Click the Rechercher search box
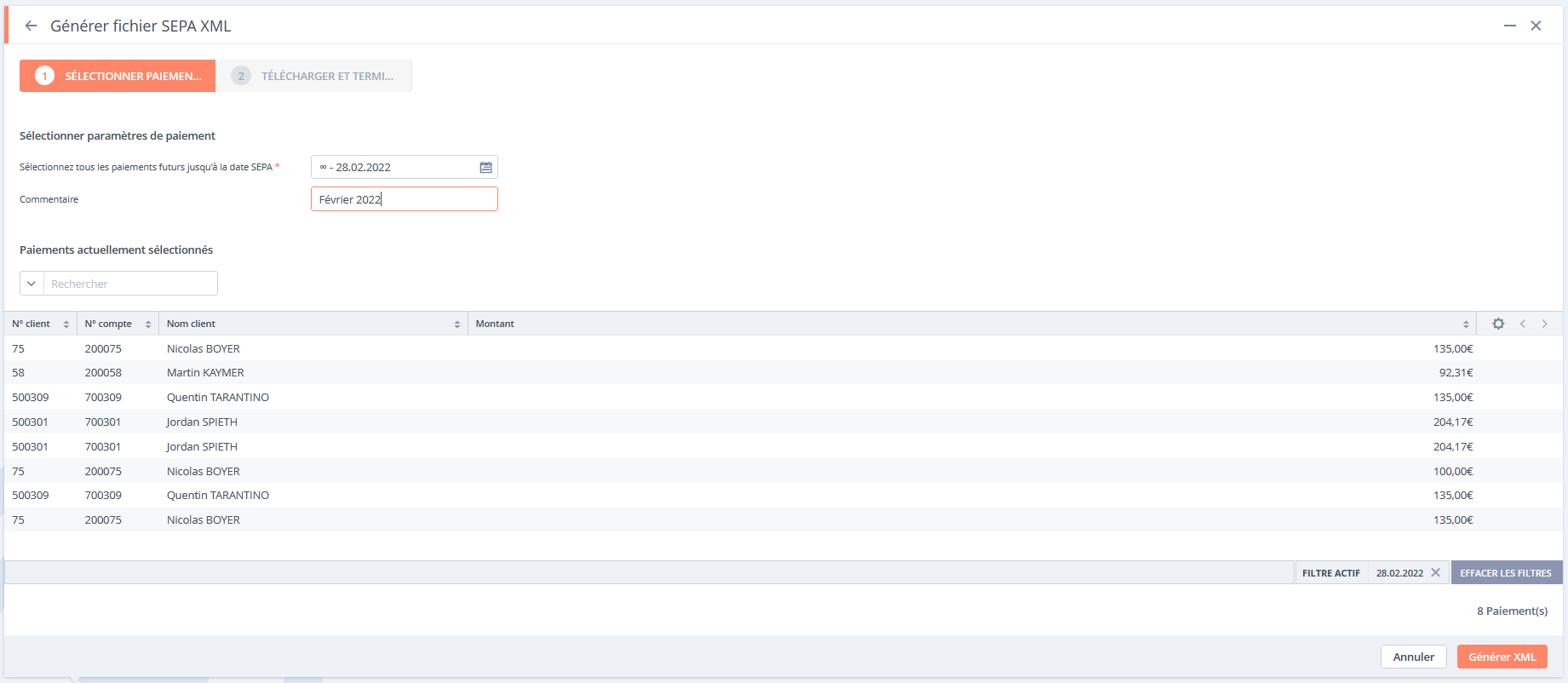The image size is (1568, 683). 130,284
